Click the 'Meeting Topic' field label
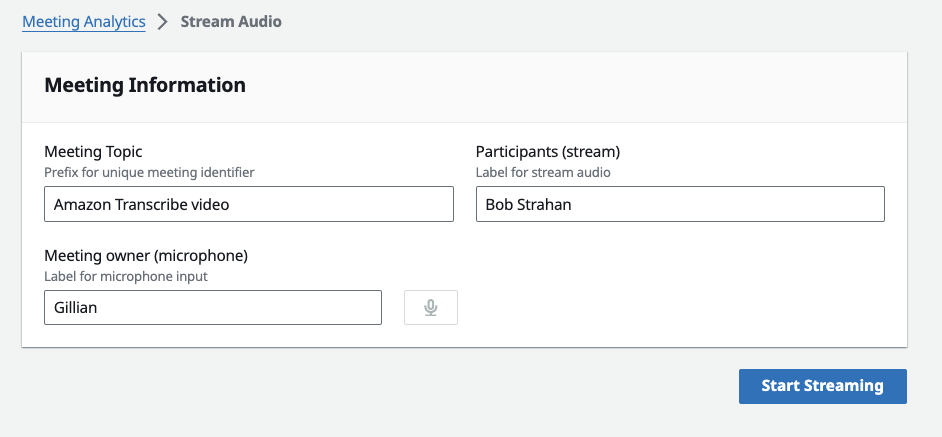This screenshot has width=942, height=437. click(x=93, y=152)
